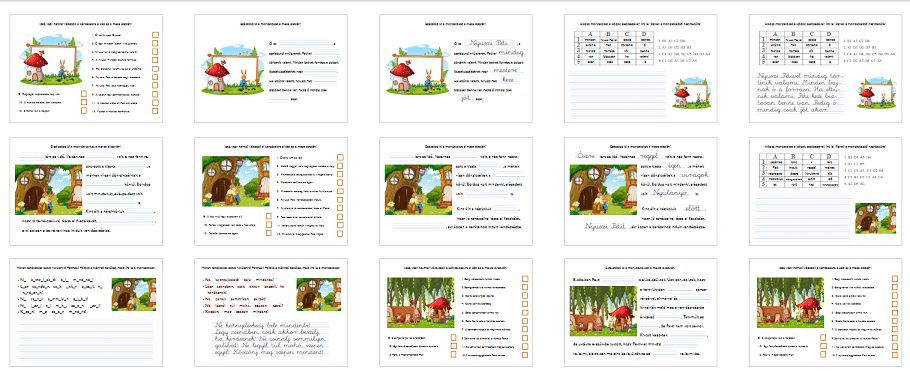Select the table worksheet with tree-house picture
Viewport: 910px width, 376px height.
(826, 191)
